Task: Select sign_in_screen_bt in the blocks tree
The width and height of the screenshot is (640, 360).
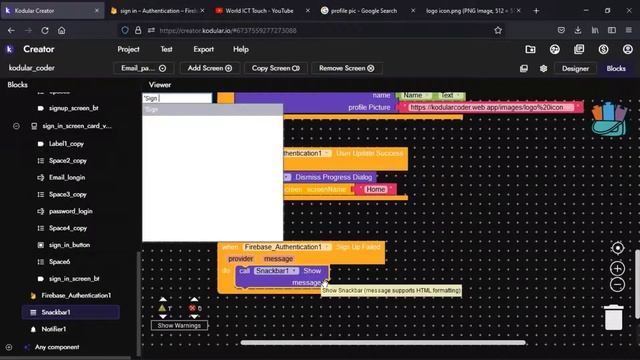Action: point(74,279)
